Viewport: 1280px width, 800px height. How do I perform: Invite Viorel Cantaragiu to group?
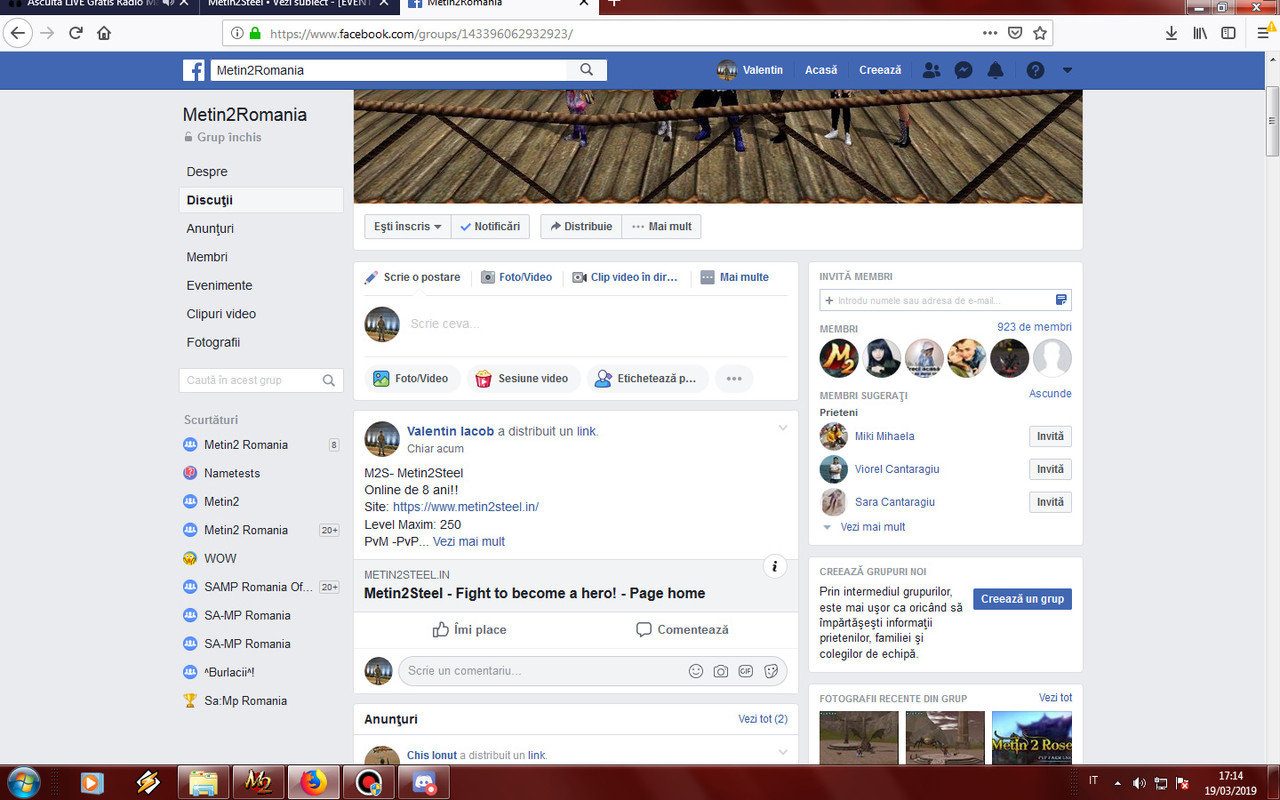point(1050,470)
